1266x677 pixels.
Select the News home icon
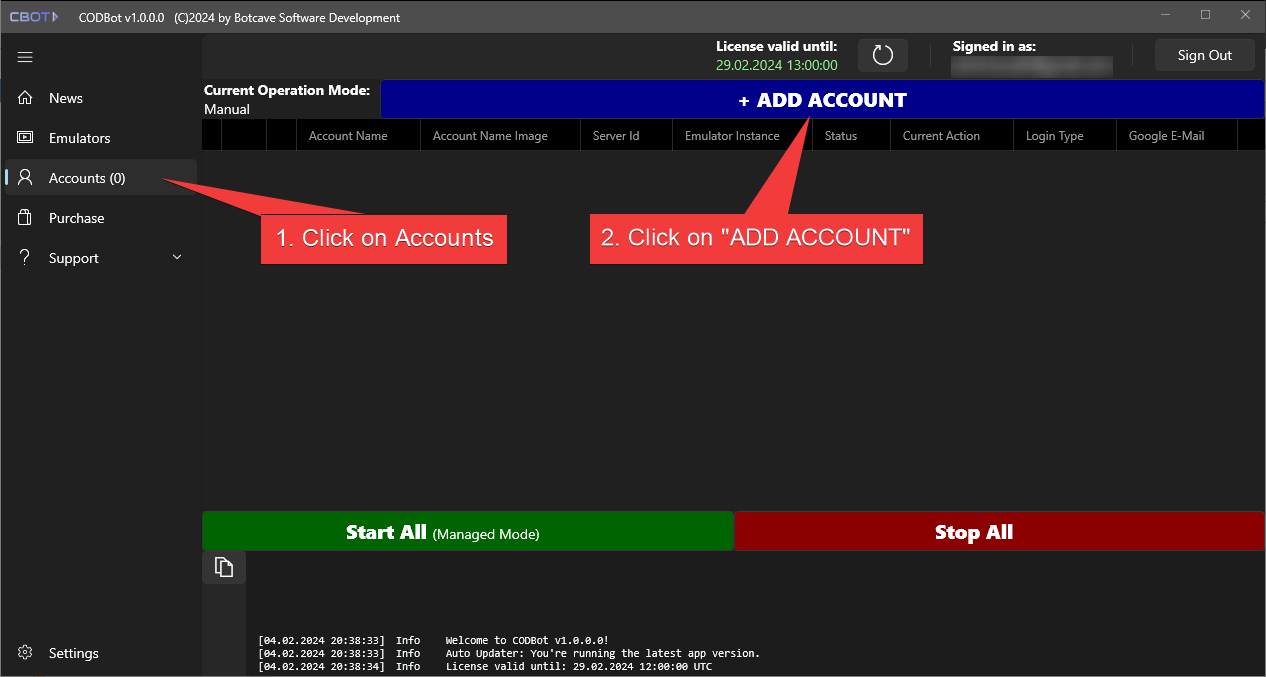point(24,98)
